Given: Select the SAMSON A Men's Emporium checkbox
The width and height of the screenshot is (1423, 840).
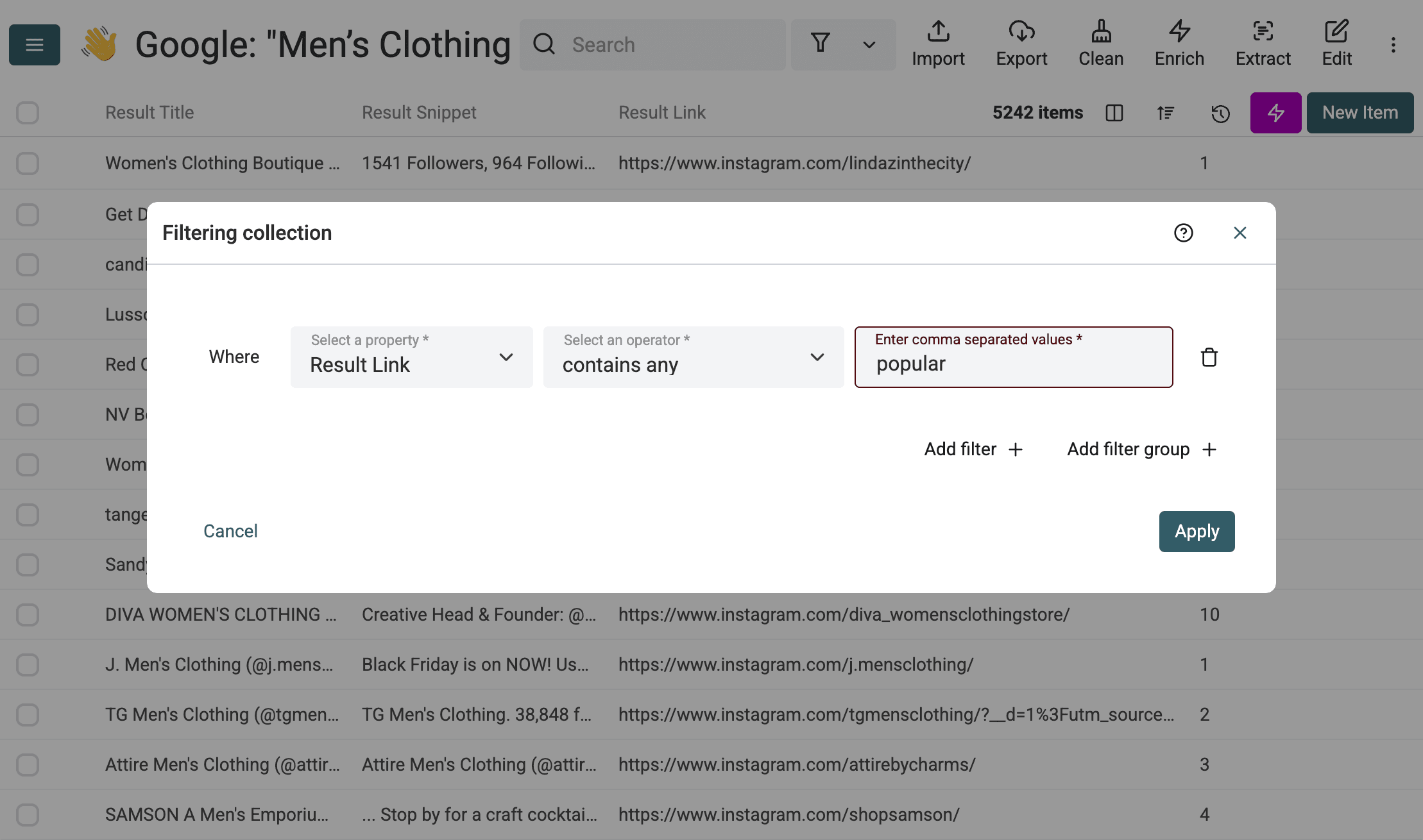Looking at the screenshot, I should [28, 814].
